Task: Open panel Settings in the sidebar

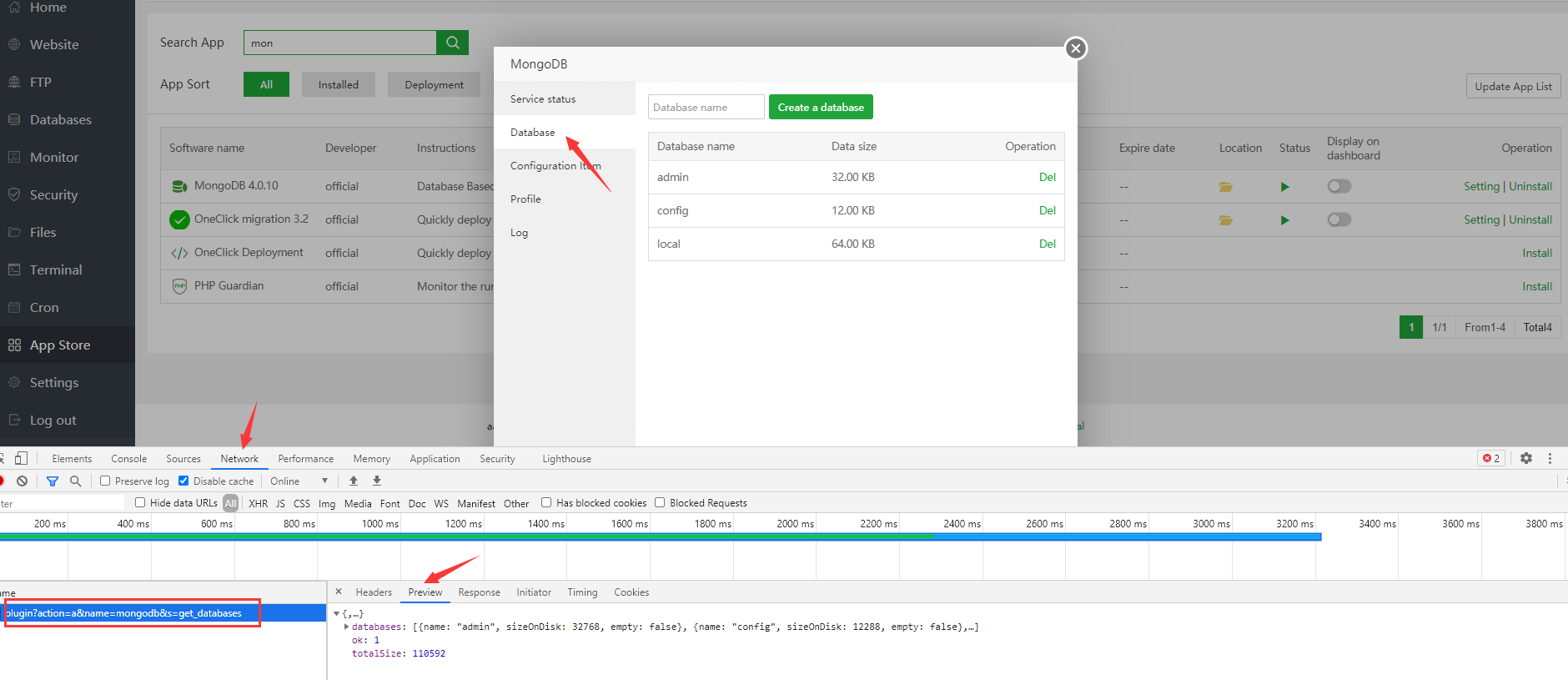Action: pos(54,382)
